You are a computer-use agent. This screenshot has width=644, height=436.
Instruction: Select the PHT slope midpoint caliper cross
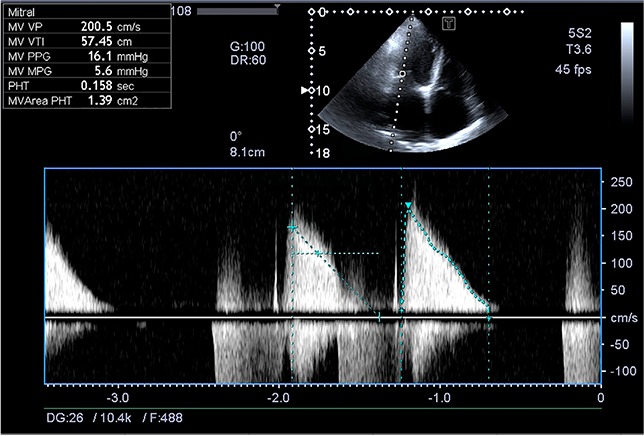pyautogui.click(x=320, y=254)
